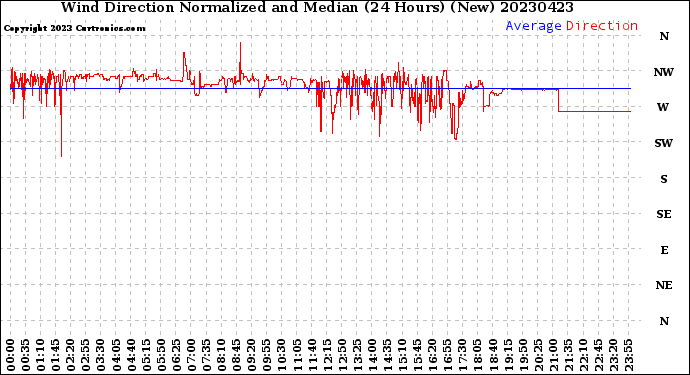Click the "NW" compass axis label
Viewport: 690px width, 375px height.
click(x=664, y=72)
